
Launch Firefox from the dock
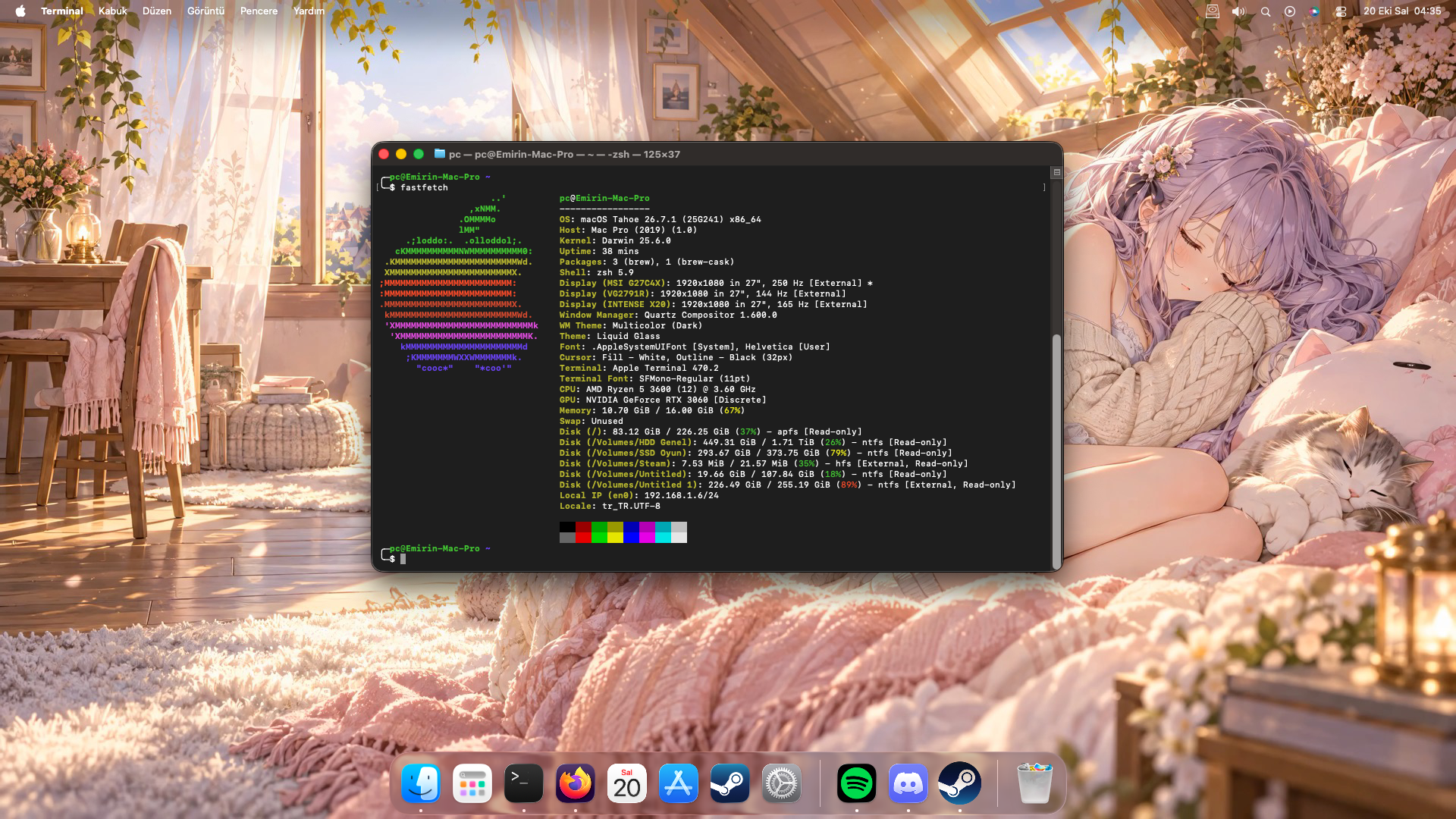tap(576, 783)
